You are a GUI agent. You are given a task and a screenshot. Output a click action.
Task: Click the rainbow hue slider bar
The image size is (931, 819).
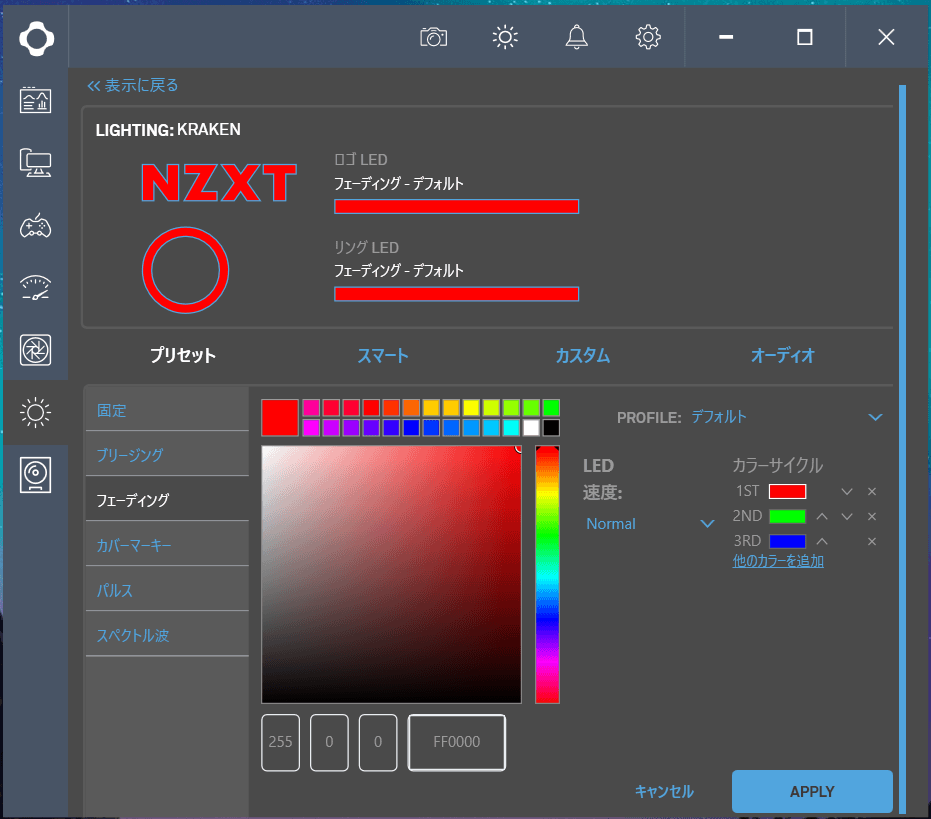547,574
